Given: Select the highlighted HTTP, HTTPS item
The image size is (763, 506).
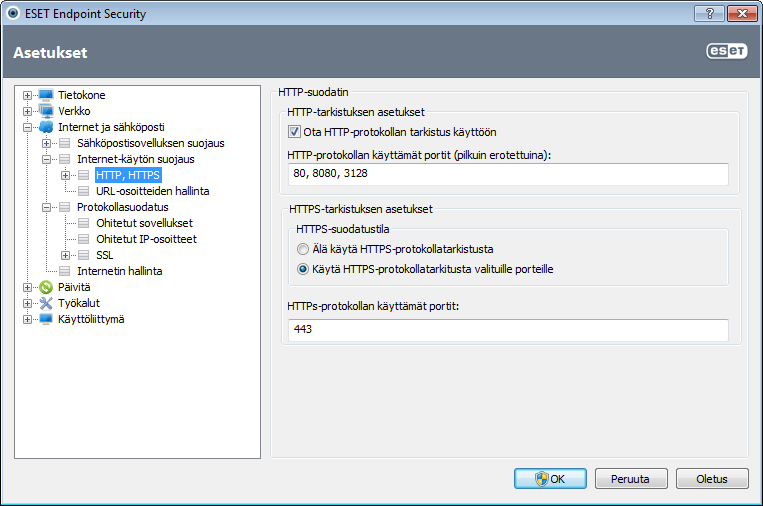Looking at the screenshot, I should [x=128, y=175].
